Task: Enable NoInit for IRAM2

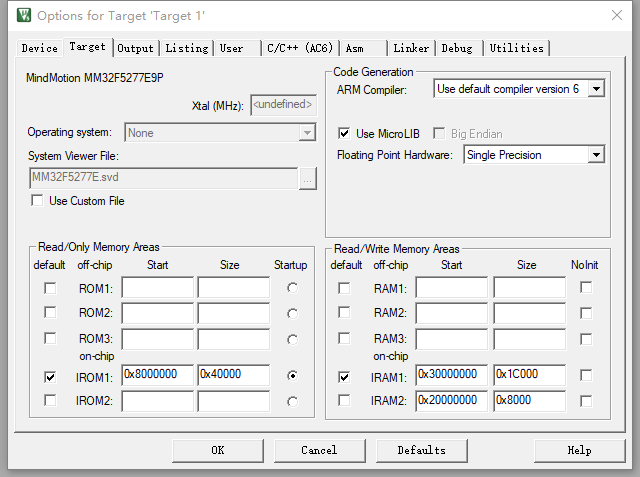Action: (x=586, y=401)
